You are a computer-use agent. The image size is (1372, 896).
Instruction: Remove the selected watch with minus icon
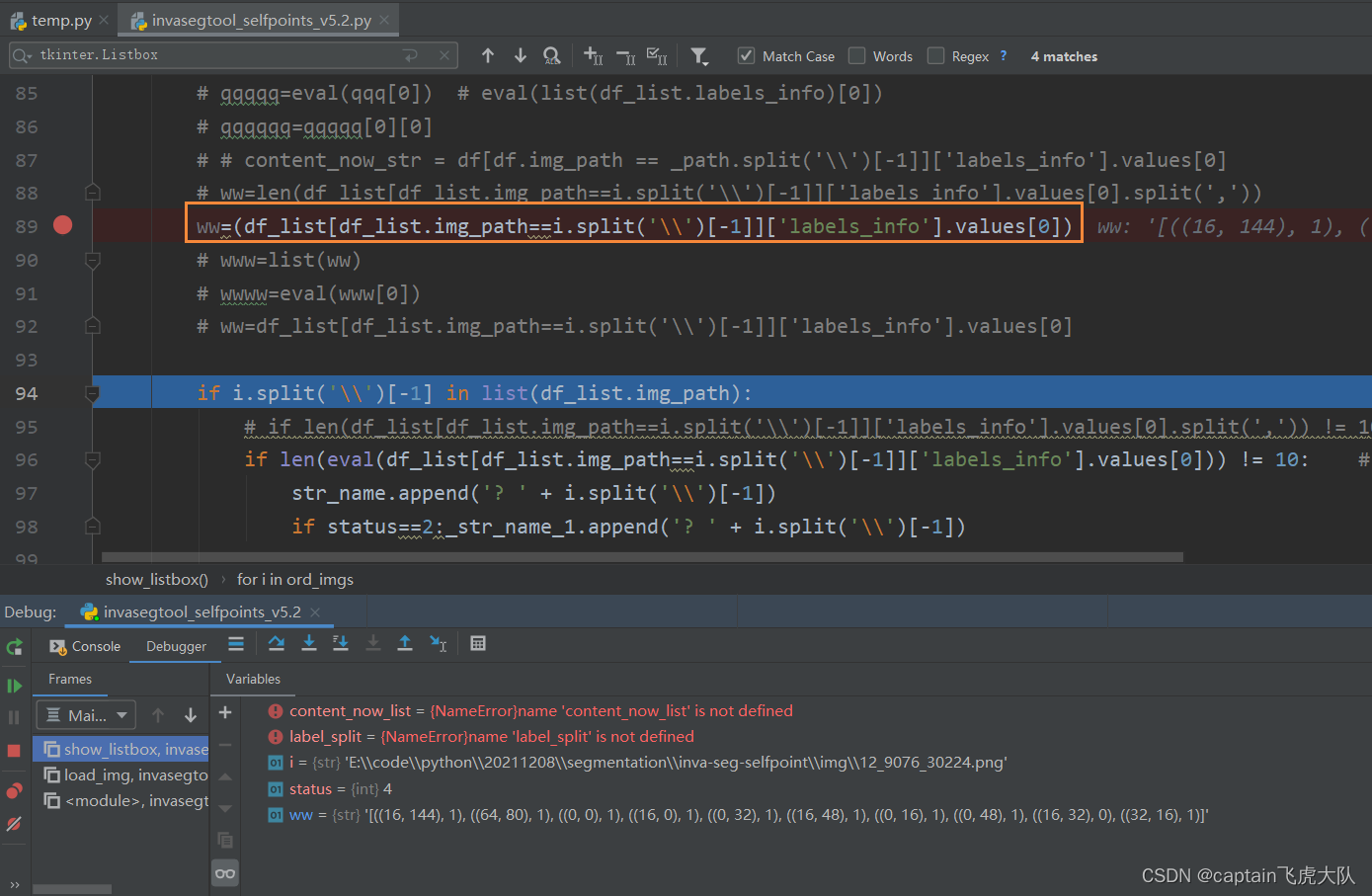[225, 745]
